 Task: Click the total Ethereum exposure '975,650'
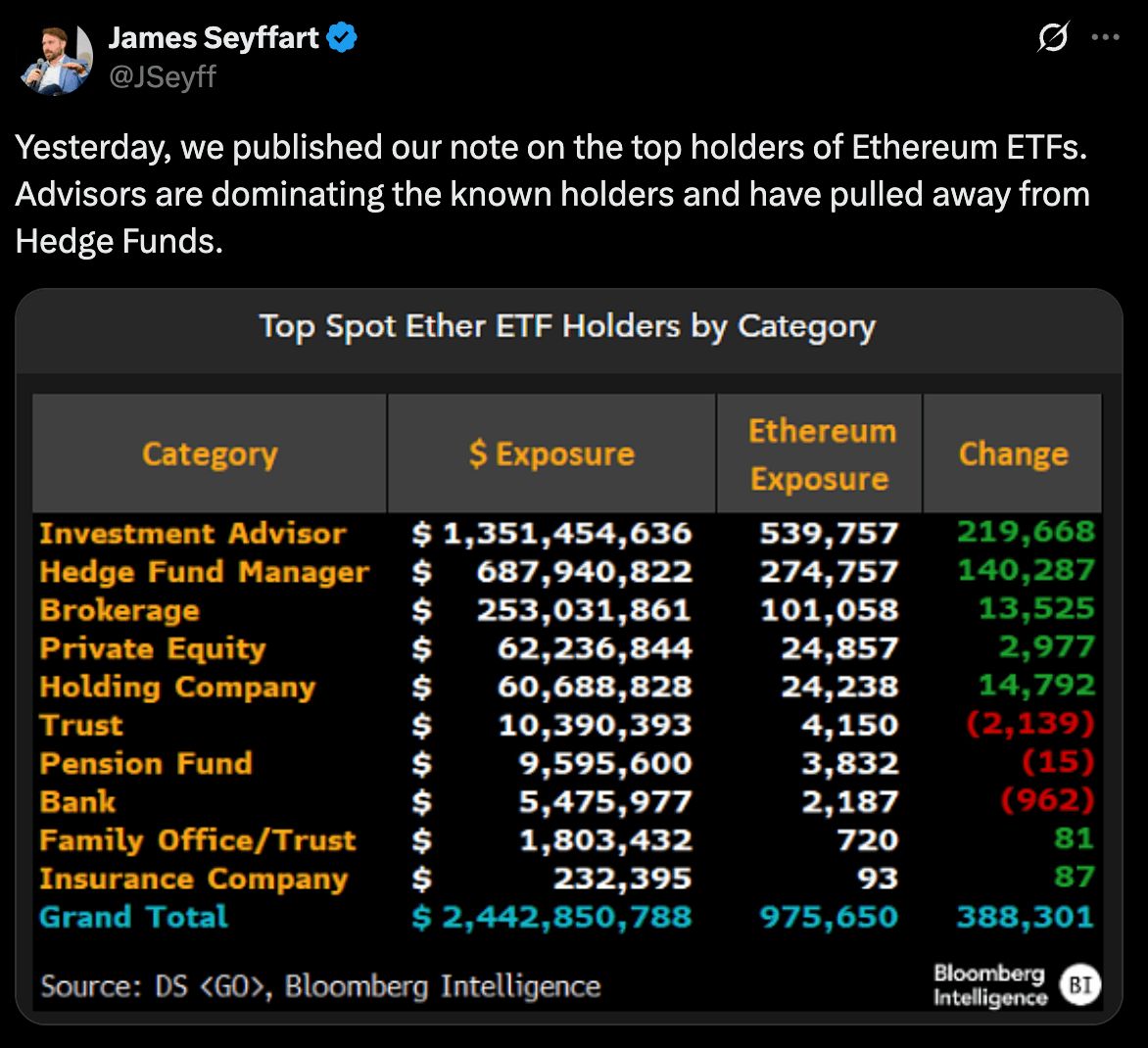coord(829,917)
